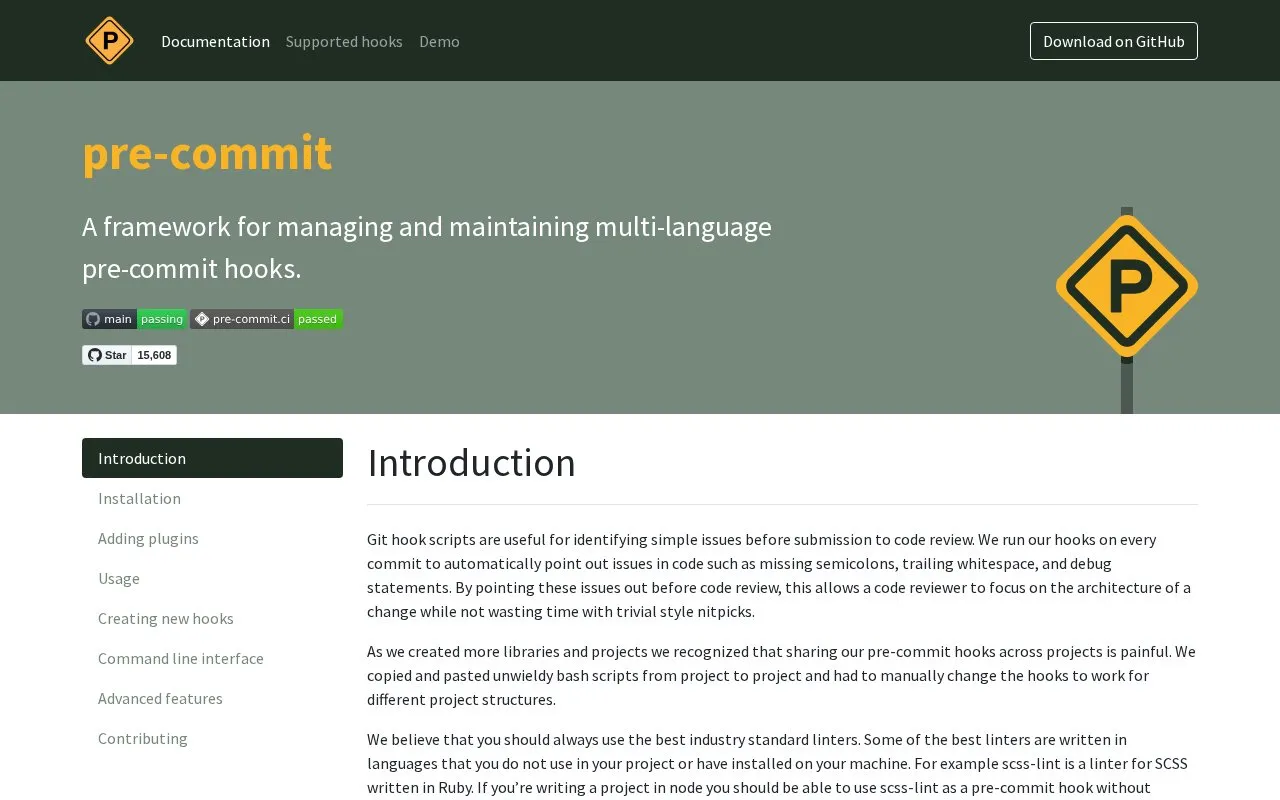Click the GitHub Star button
This screenshot has width=1280, height=800.
click(x=107, y=355)
